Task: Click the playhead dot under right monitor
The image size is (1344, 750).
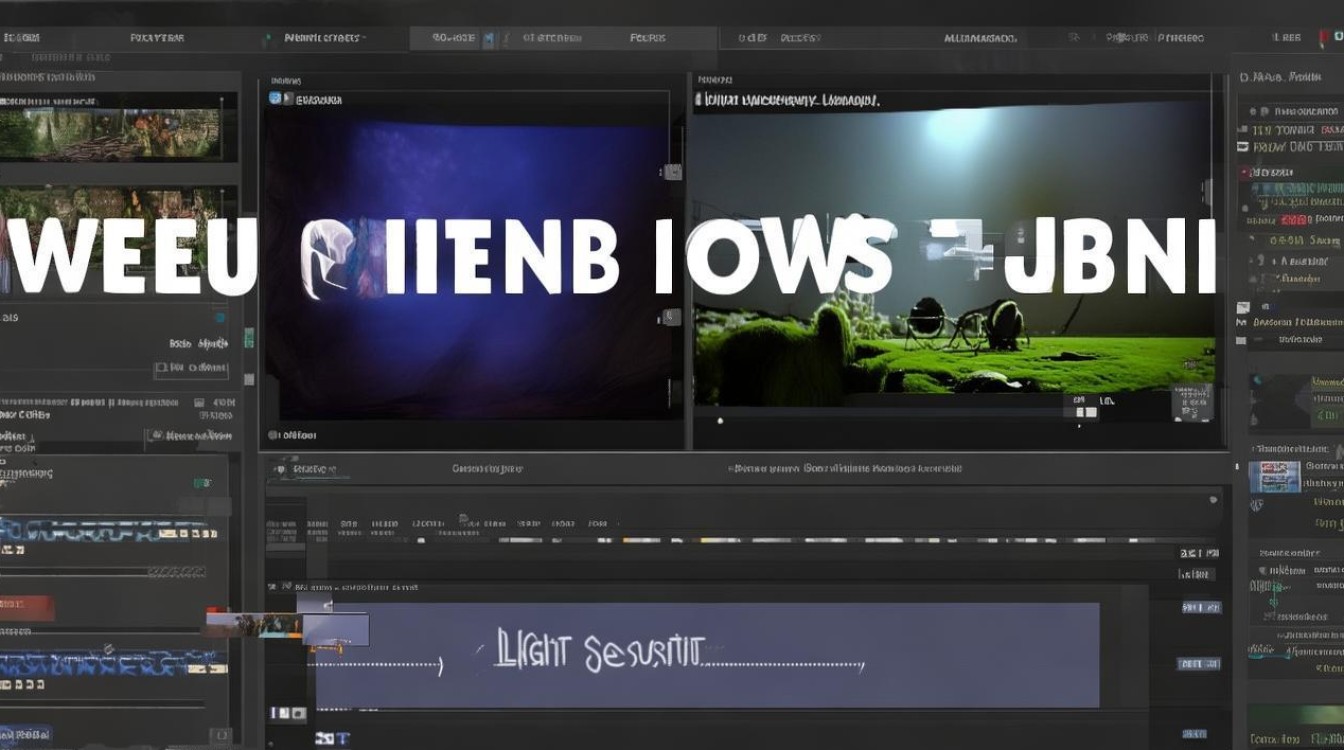Action: coord(720,421)
